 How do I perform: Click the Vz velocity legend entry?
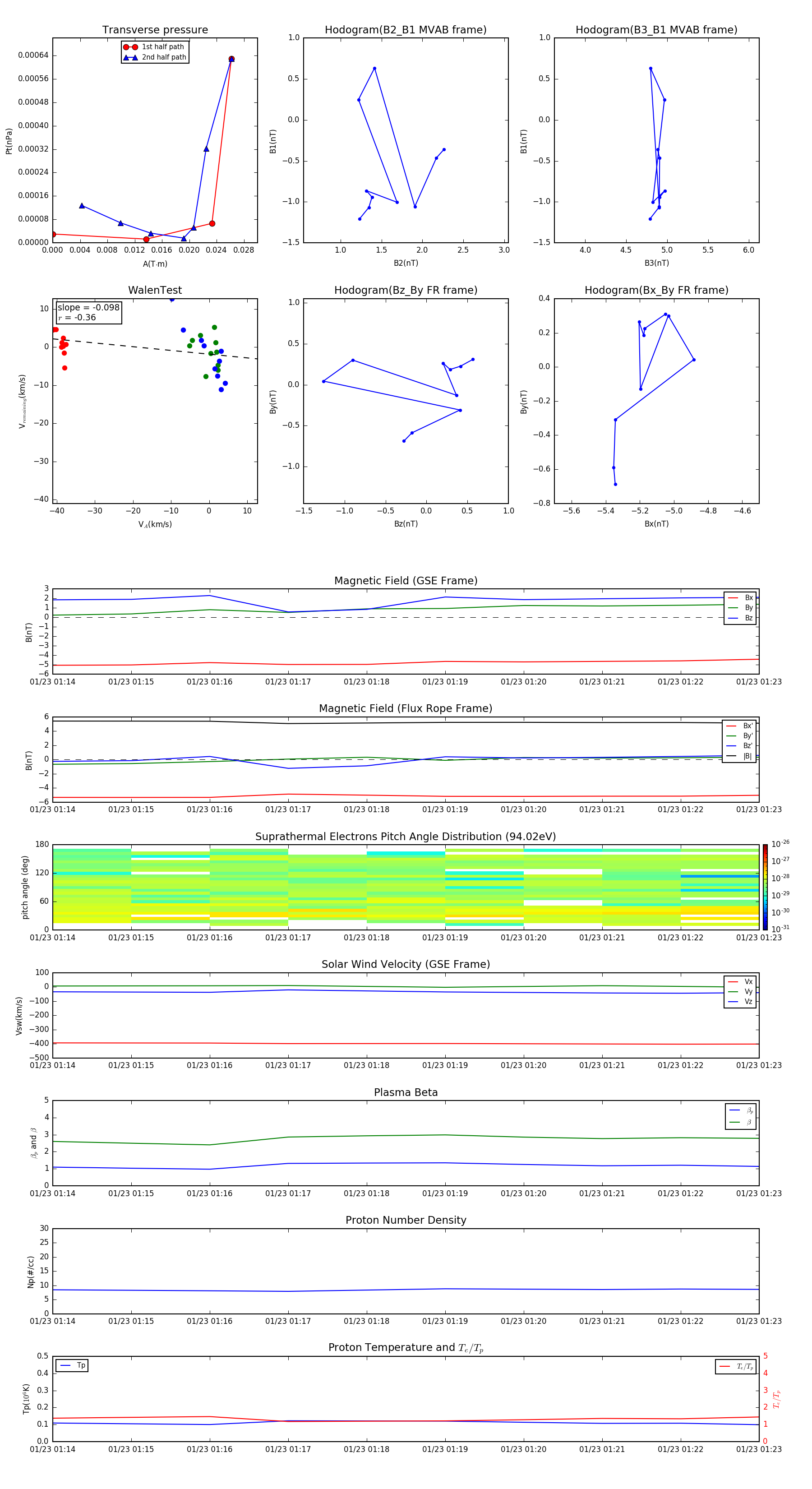[x=740, y=1002]
